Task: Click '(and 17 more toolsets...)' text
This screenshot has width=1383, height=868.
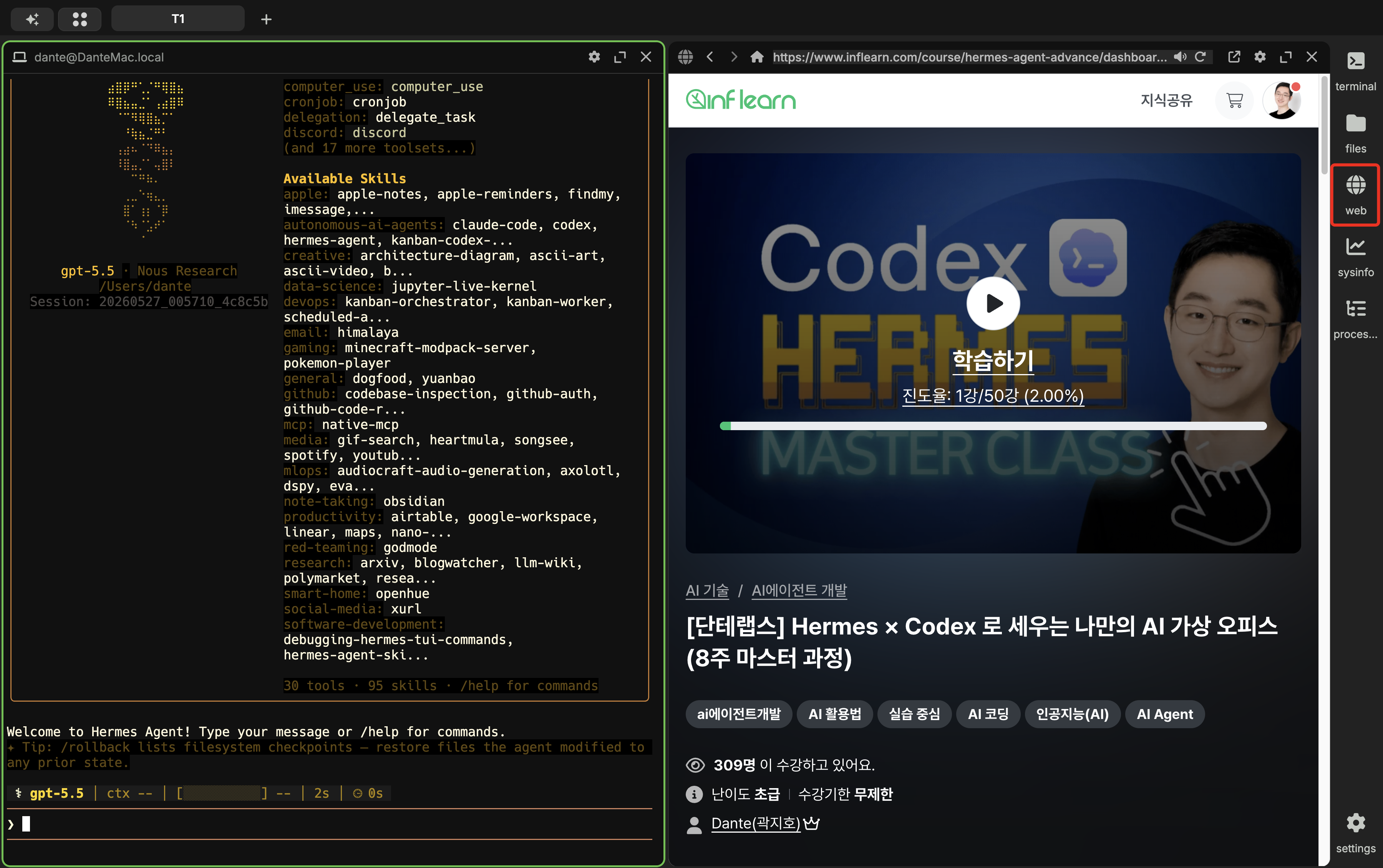Action: tap(380, 148)
